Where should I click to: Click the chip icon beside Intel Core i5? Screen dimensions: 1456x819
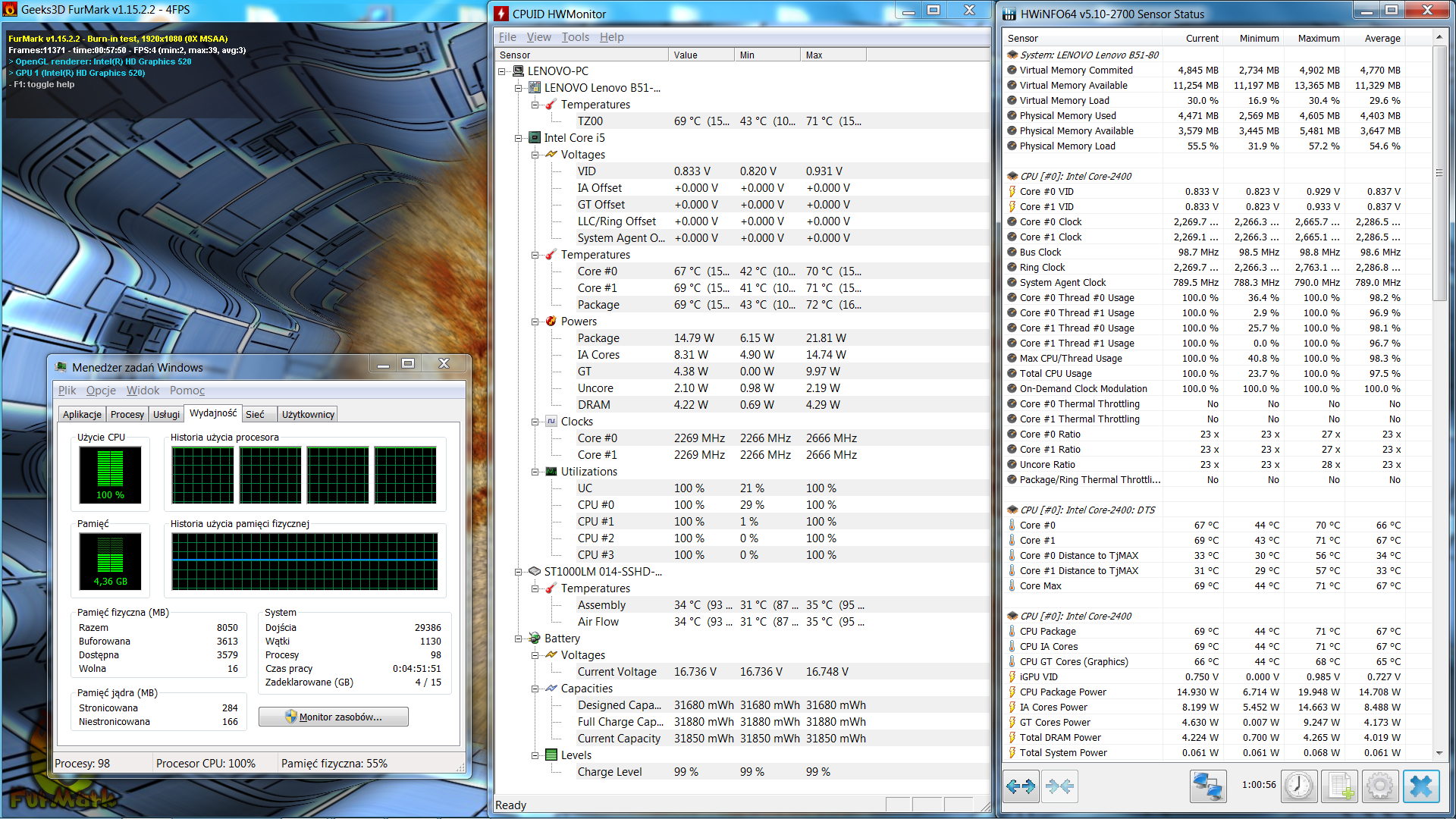(x=535, y=138)
